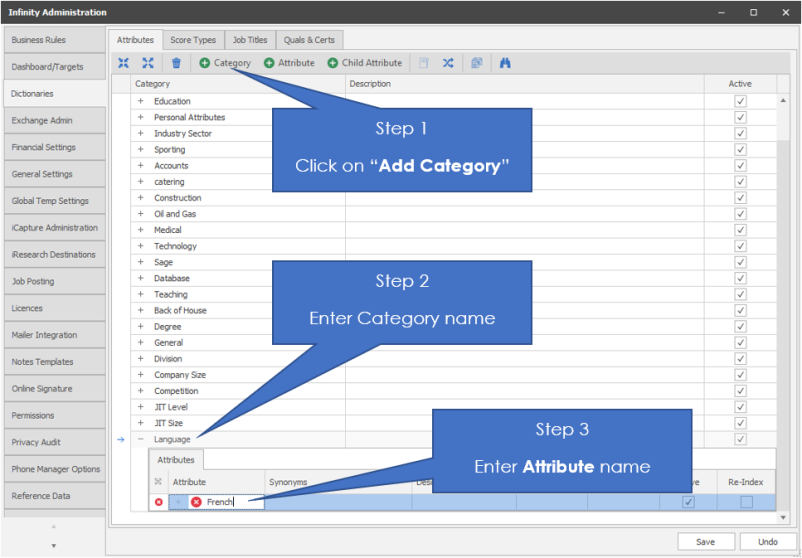The image size is (802, 558).
Task: Click the trash delete icon
Action: [x=176, y=63]
